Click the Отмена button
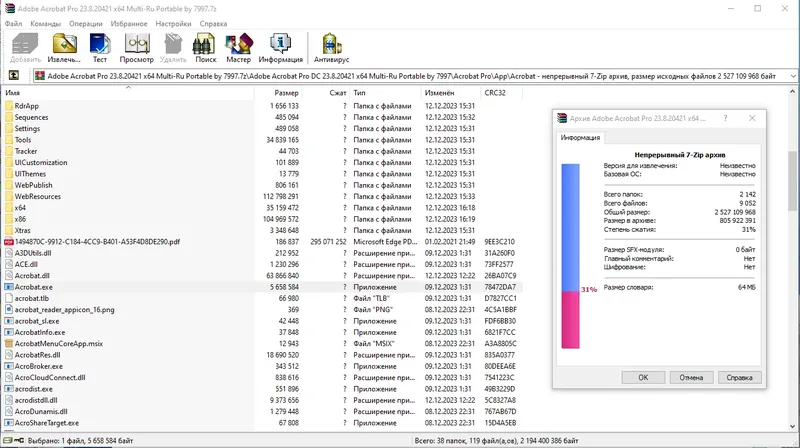The height and width of the screenshot is (448, 800). coord(691,378)
